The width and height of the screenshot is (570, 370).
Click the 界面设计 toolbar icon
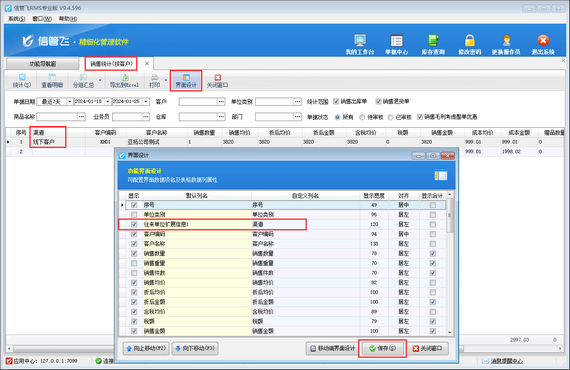pyautogui.click(x=186, y=81)
